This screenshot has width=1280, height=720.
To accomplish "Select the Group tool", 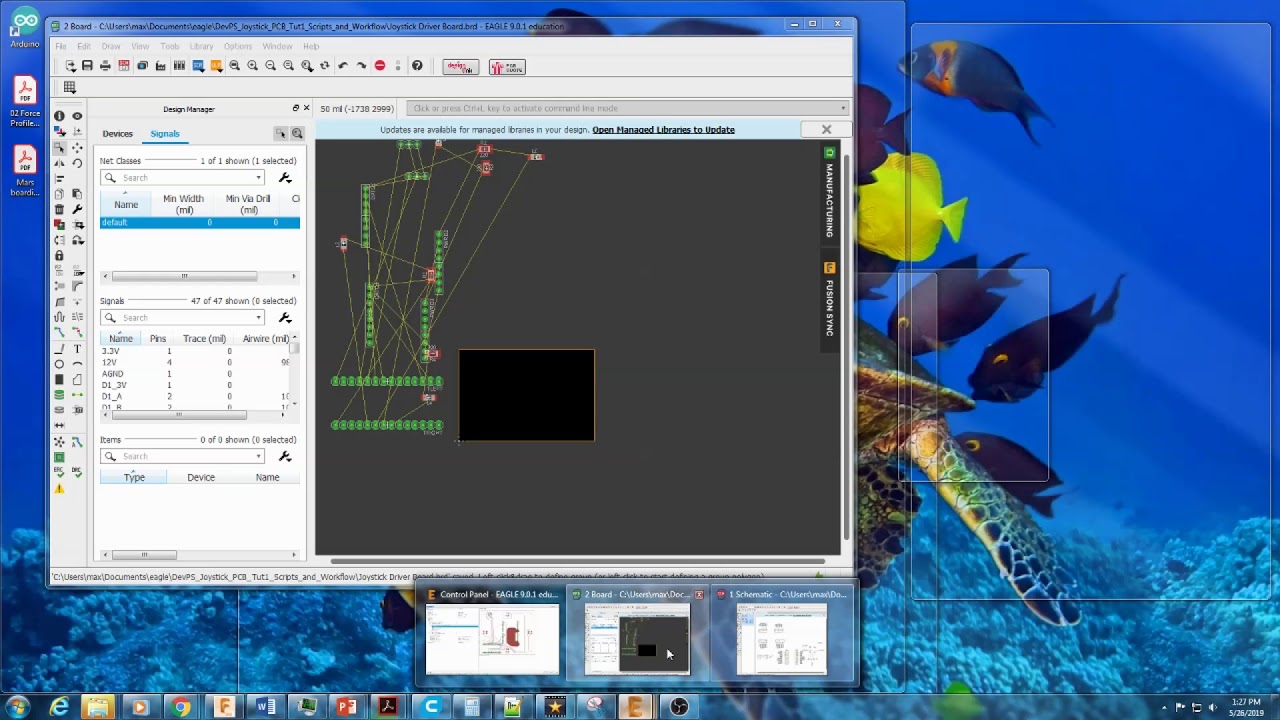I will tap(59, 149).
